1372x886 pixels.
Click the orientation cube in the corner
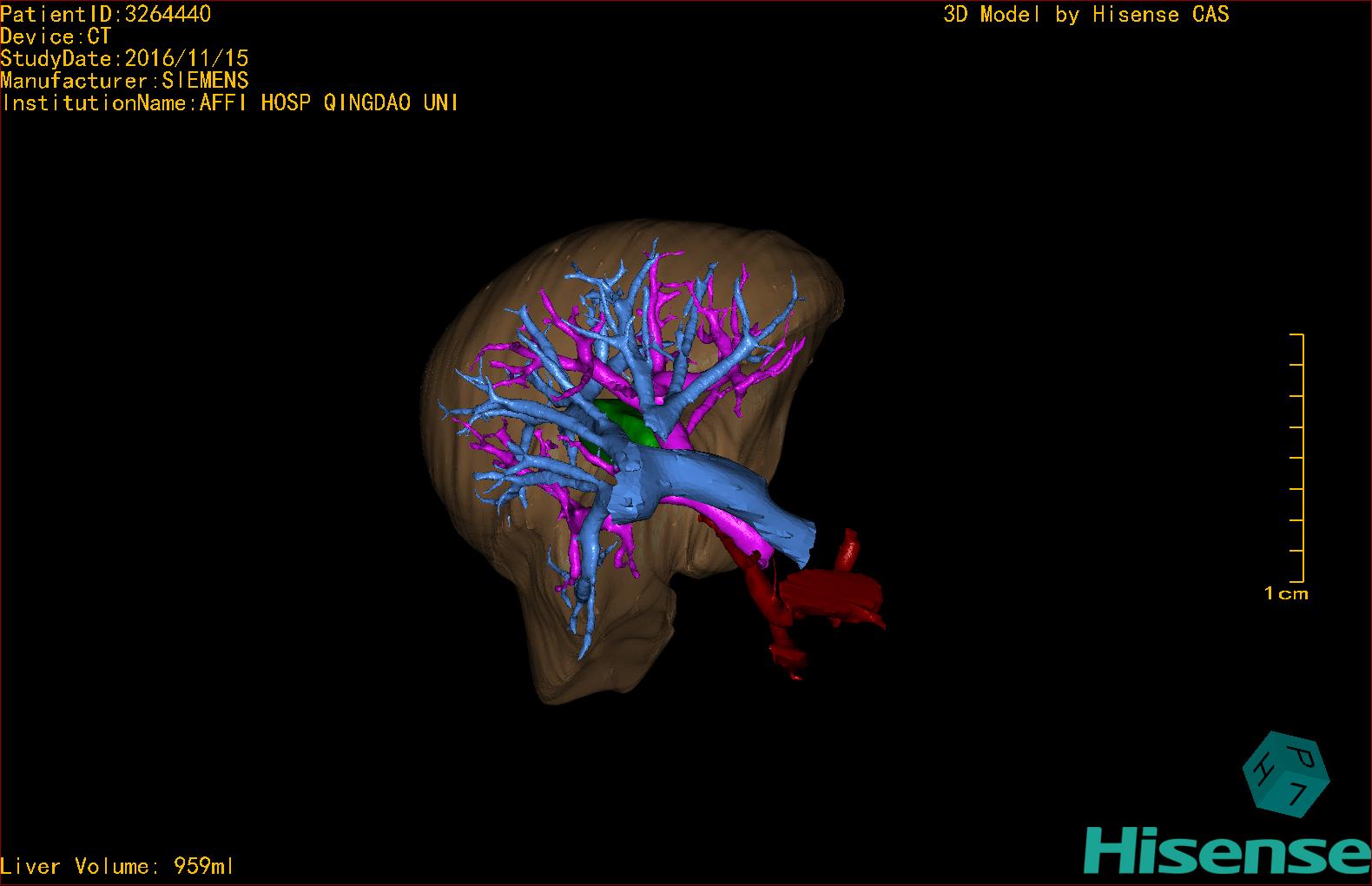tap(1286, 774)
